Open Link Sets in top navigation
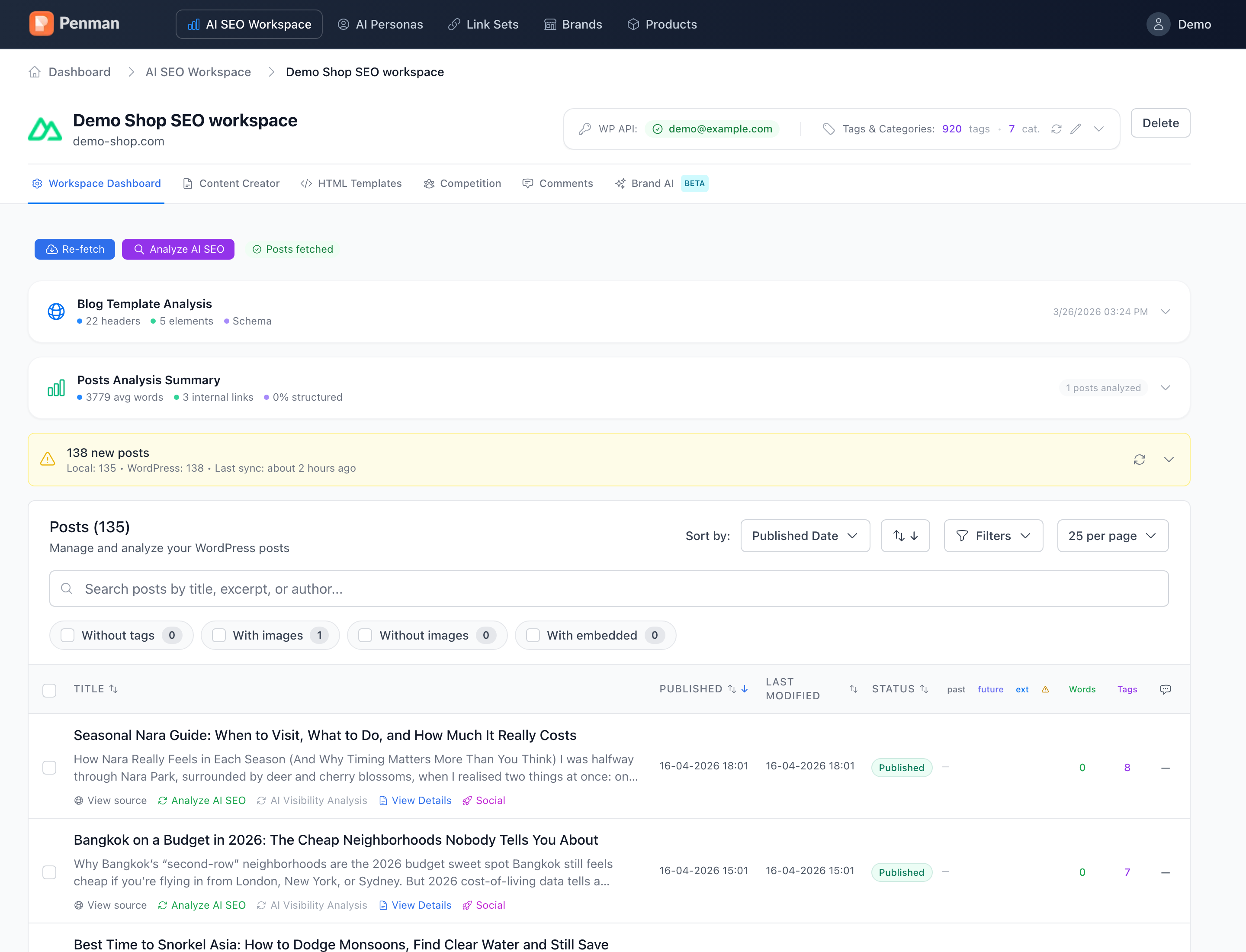Viewport: 1246px width, 952px height. point(483,24)
